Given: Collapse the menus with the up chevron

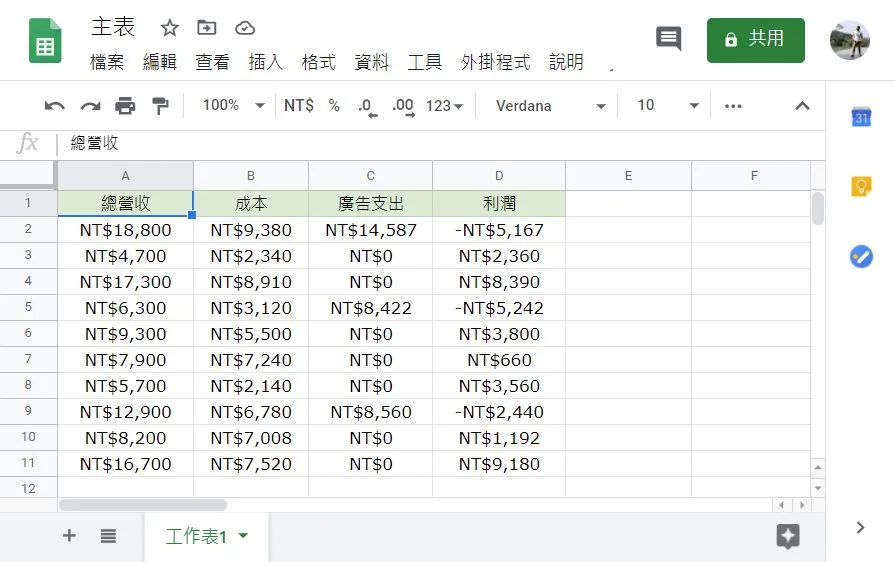Looking at the screenshot, I should point(802,106).
